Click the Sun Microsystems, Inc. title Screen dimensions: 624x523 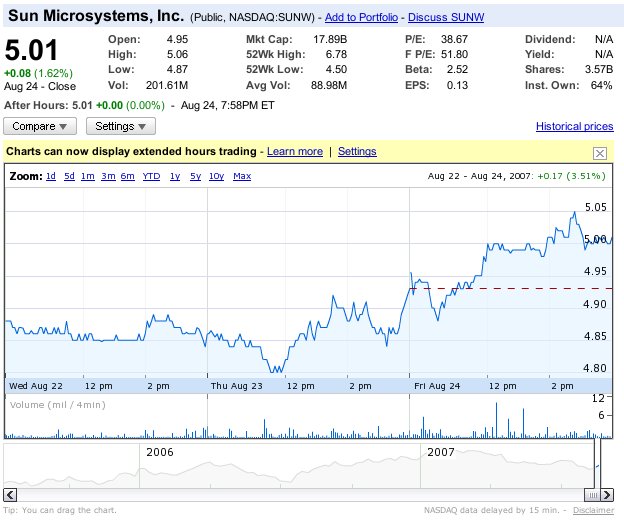pyautogui.click(x=96, y=16)
